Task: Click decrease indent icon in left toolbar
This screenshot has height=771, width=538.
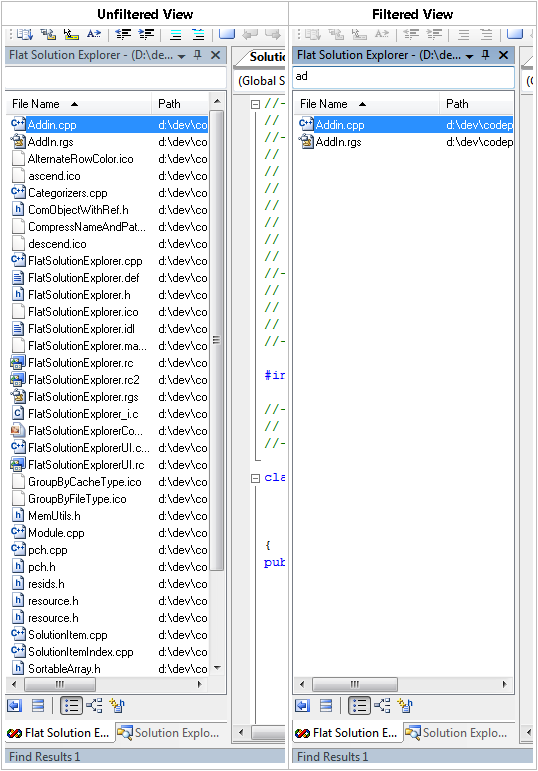Action: 123,34
